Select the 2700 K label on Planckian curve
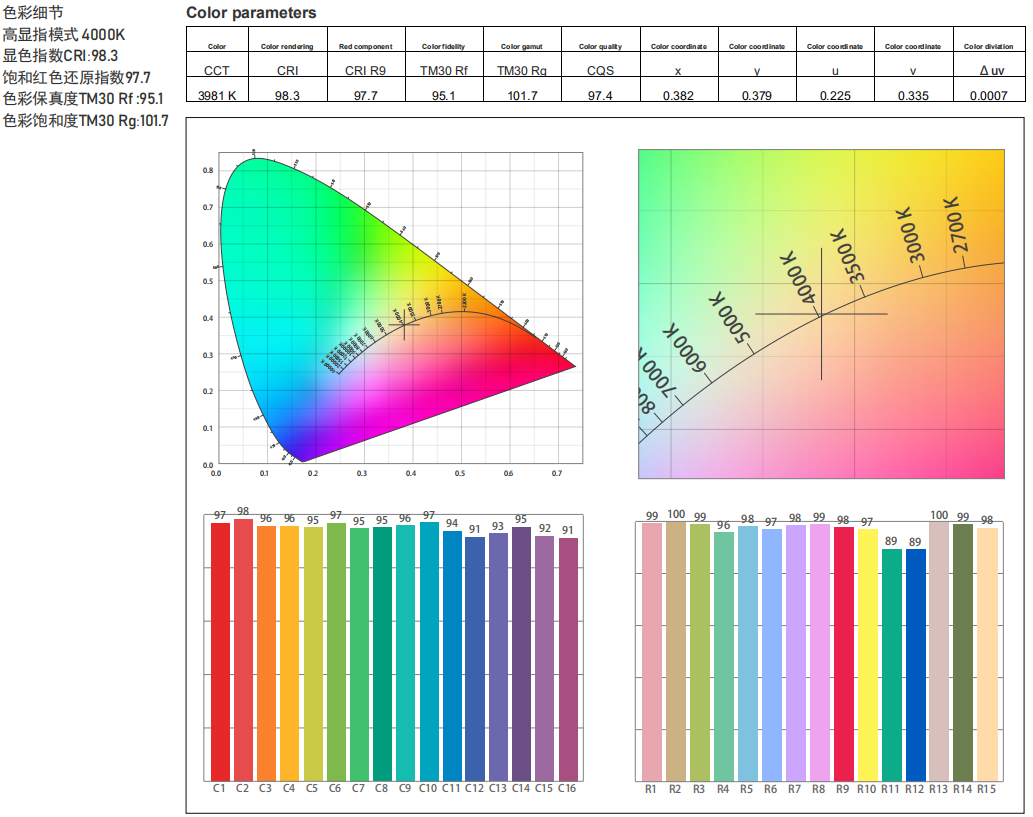This screenshot has width=1033, height=817. 956,225
